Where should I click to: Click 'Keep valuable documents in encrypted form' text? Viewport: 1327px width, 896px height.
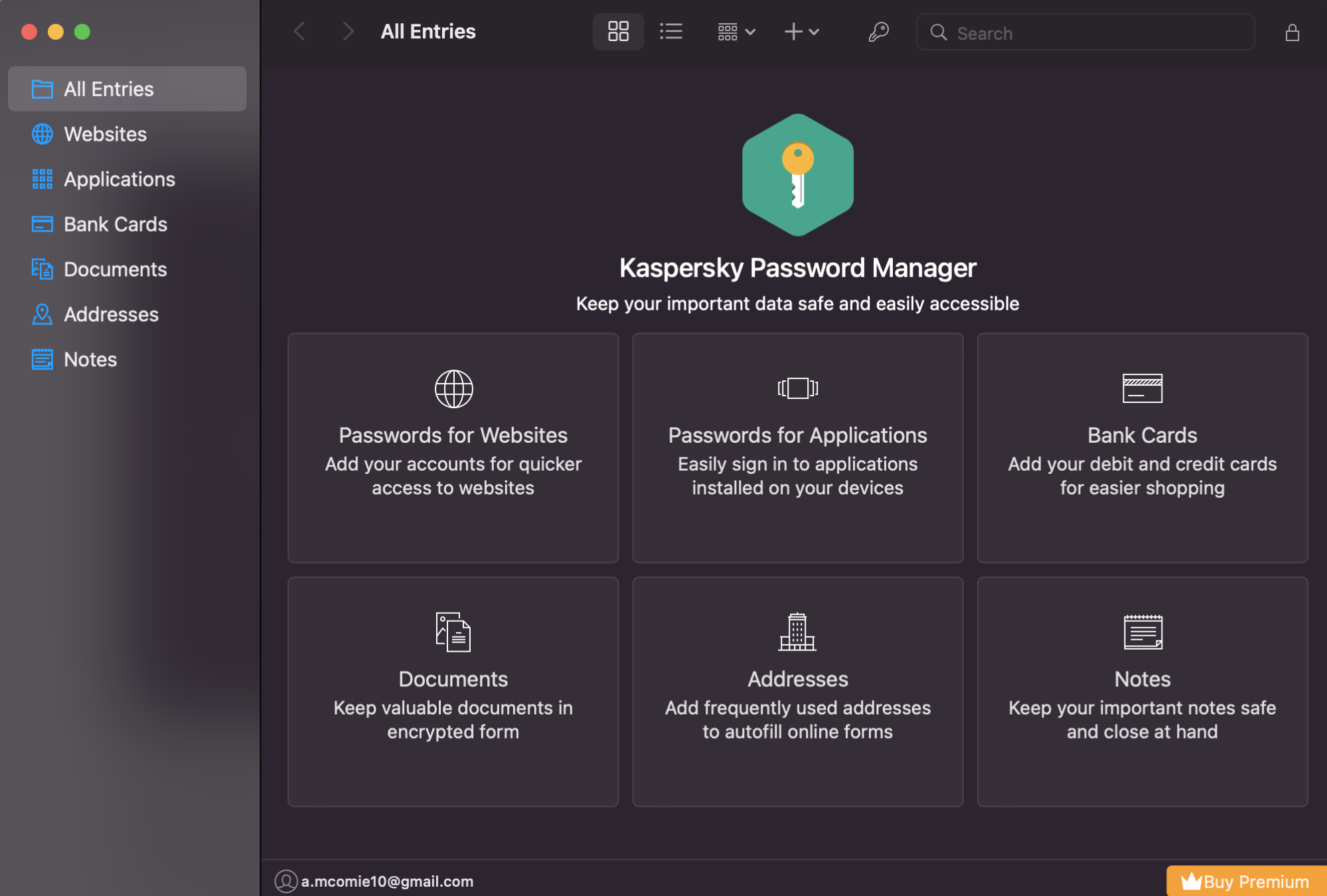tap(453, 719)
